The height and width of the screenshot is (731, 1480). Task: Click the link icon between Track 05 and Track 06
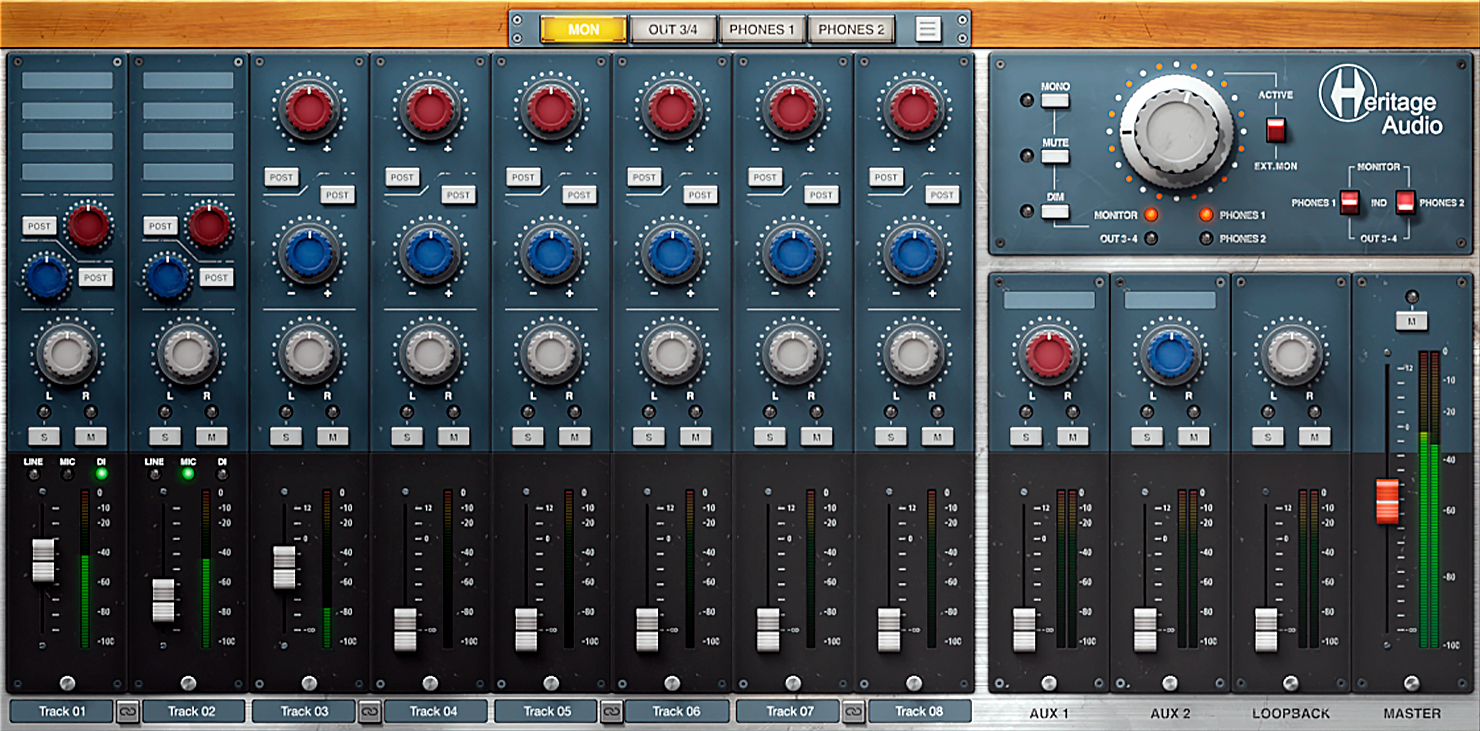tap(611, 711)
